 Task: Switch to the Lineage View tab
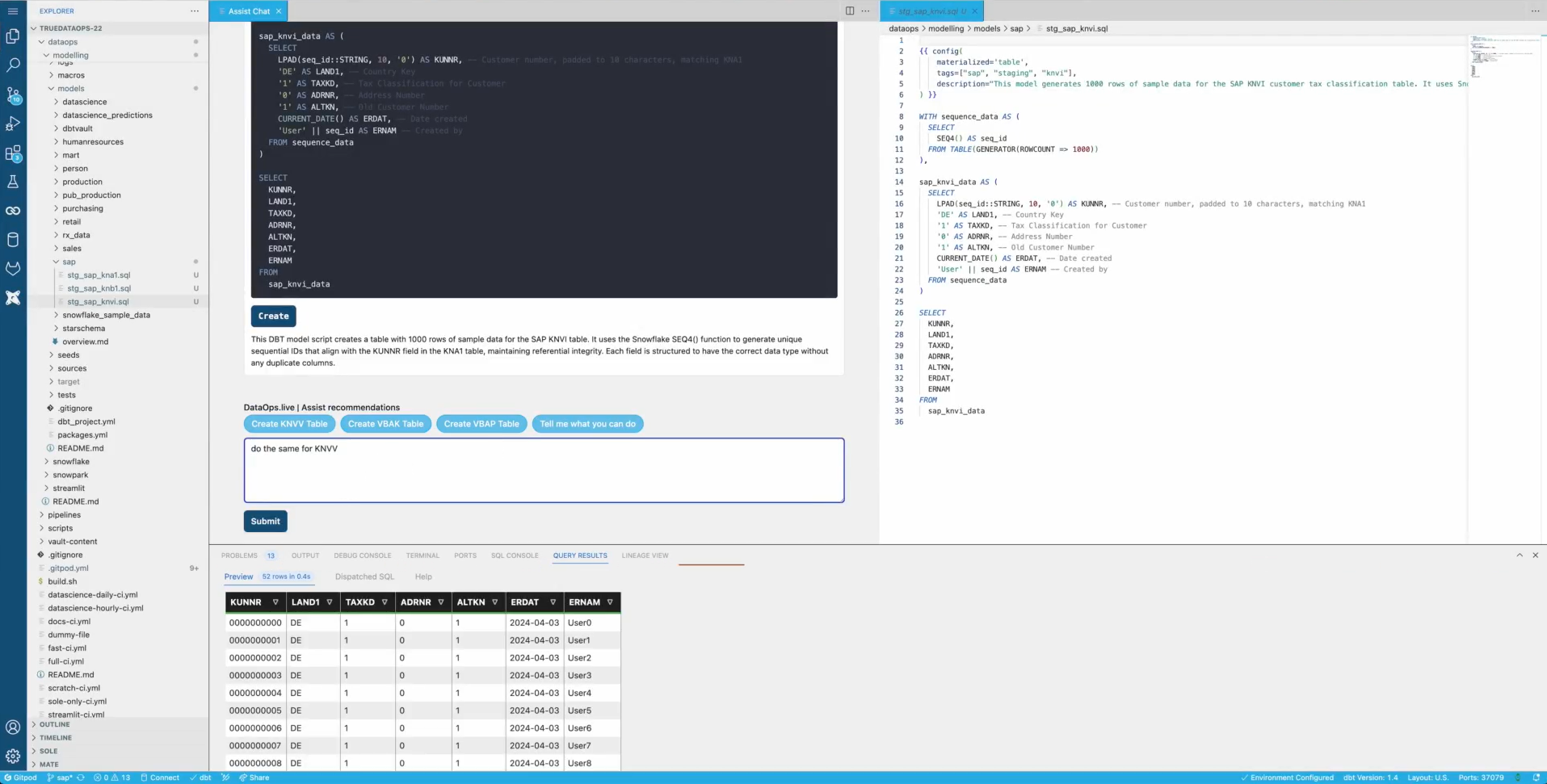click(644, 556)
